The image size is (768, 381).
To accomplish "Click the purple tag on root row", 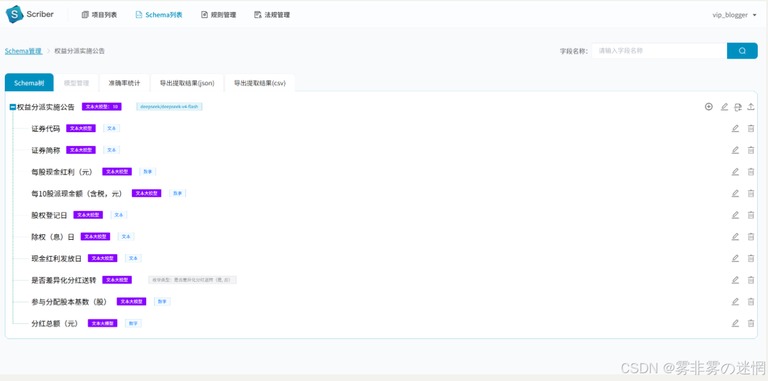I will click(101, 106).
